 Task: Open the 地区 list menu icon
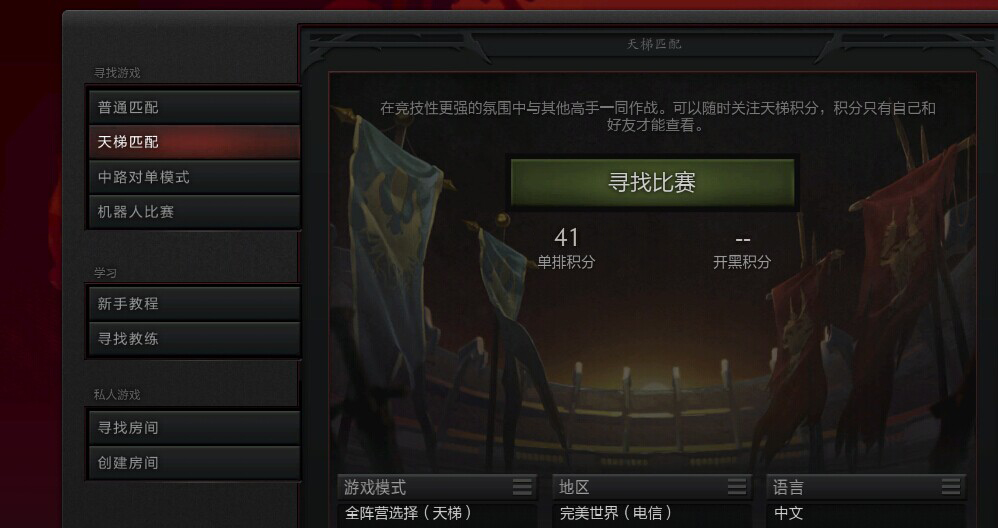736,487
